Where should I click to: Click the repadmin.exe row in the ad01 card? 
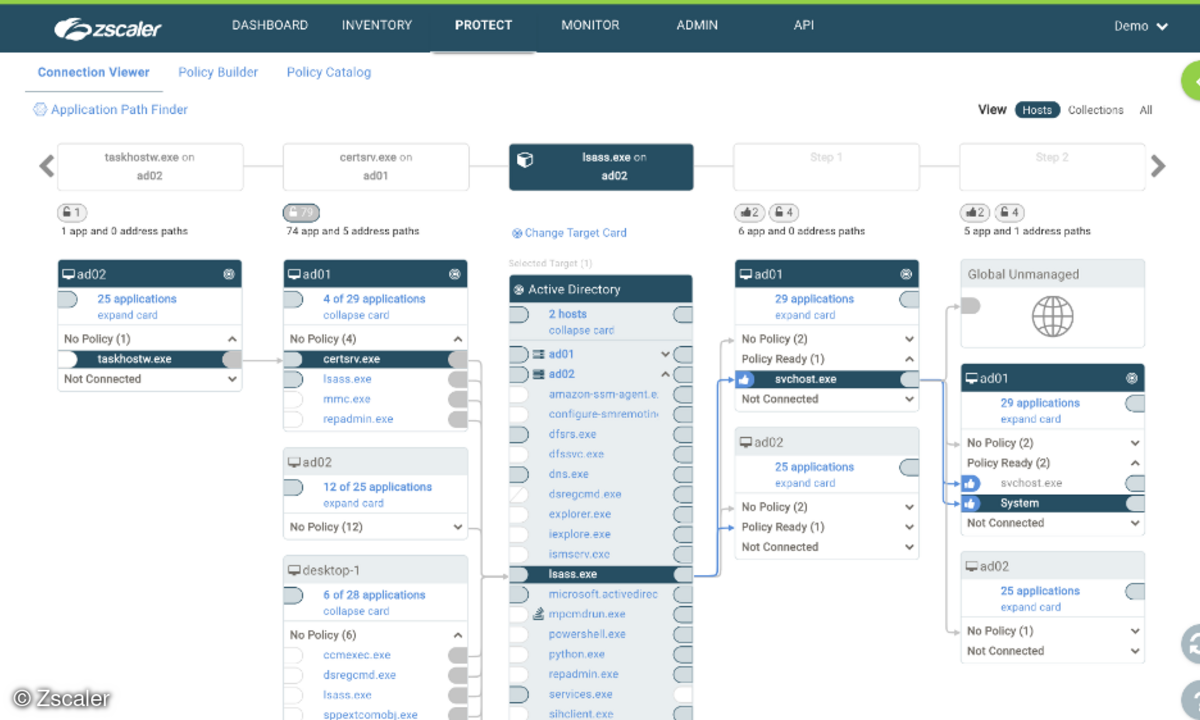[x=376, y=419]
